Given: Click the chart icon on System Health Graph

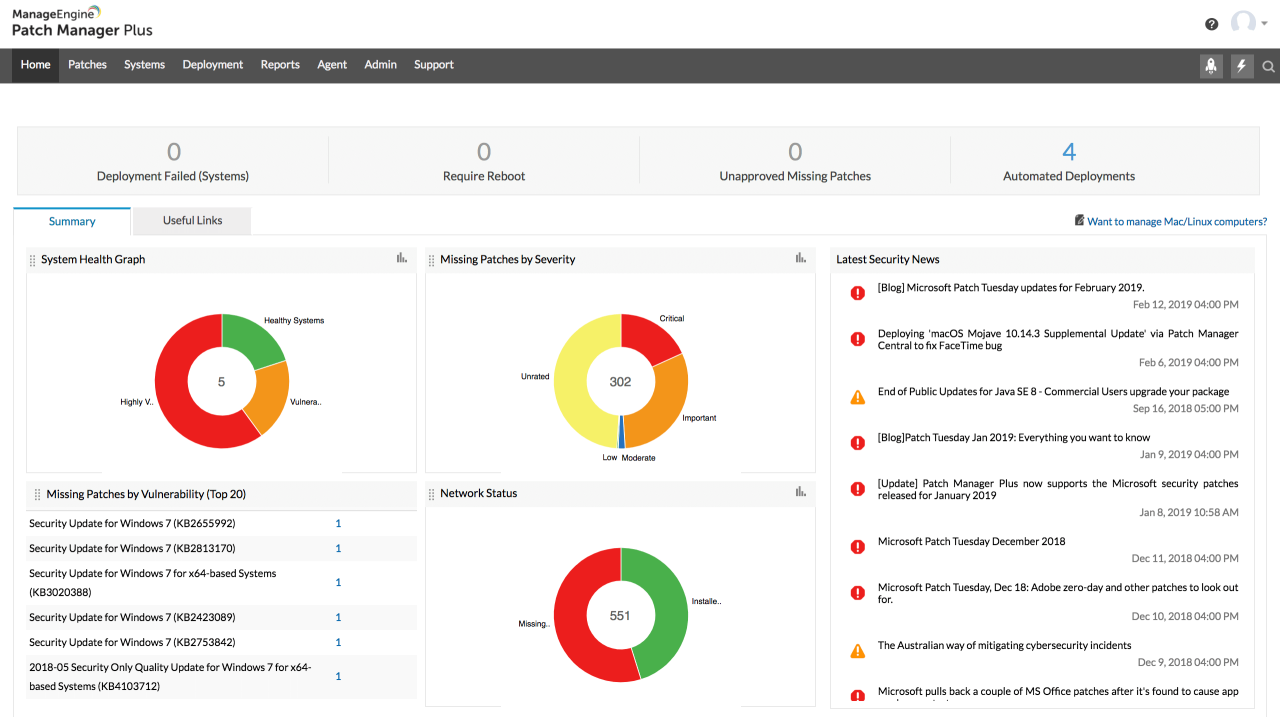Looking at the screenshot, I should coord(401,257).
